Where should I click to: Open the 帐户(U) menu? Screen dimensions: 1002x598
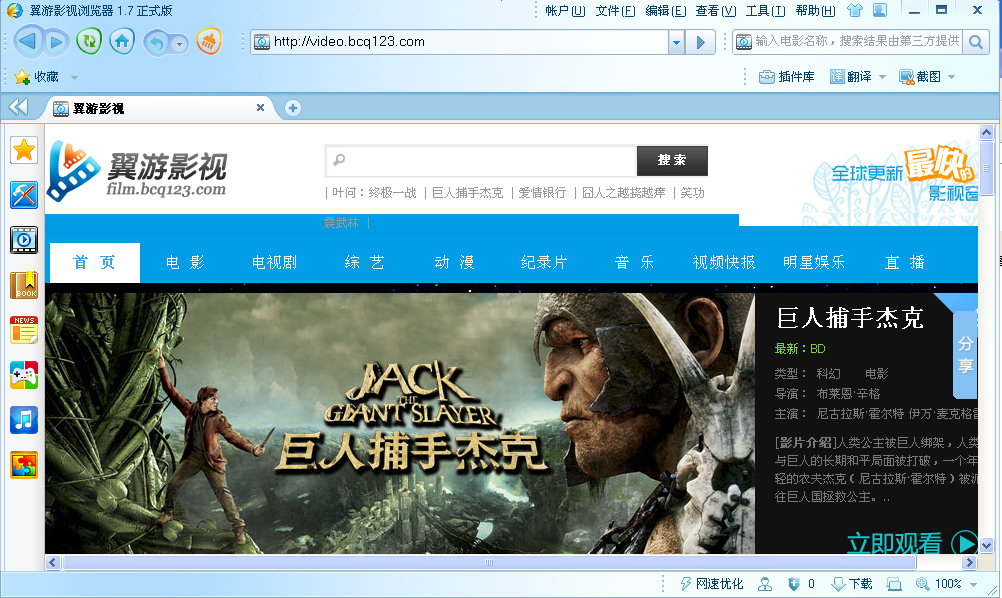(x=565, y=10)
